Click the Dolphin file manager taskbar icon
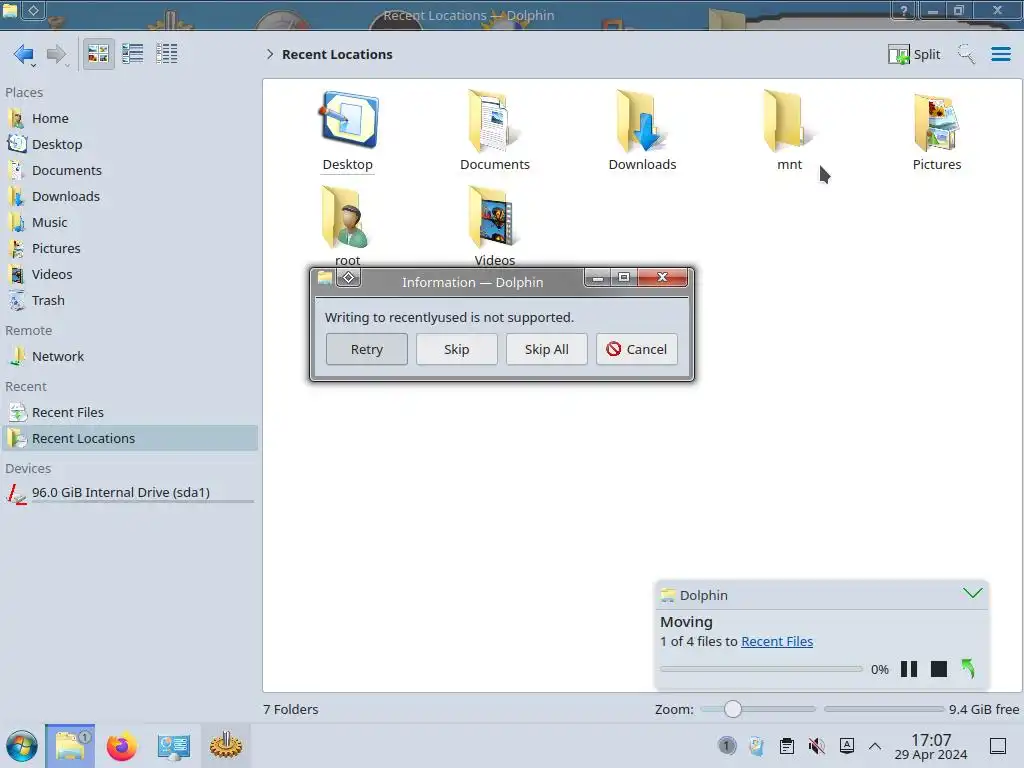The image size is (1024, 768). click(70, 746)
